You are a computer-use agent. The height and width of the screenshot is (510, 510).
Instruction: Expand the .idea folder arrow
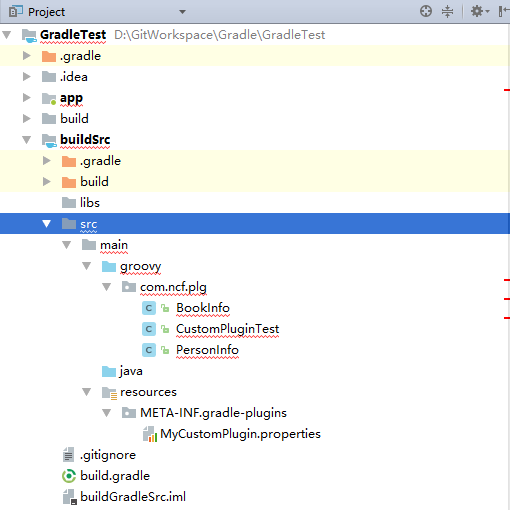[x=27, y=77]
